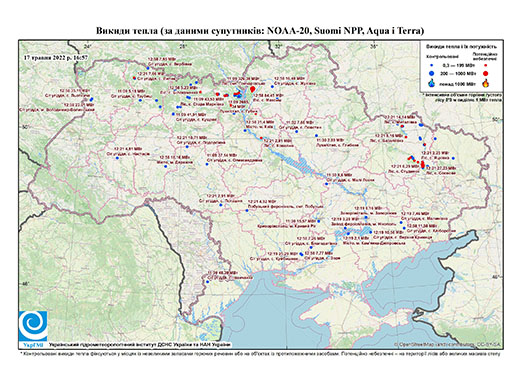
Task: Click the map title mentioning NOAA-20
Action: (x=260, y=31)
